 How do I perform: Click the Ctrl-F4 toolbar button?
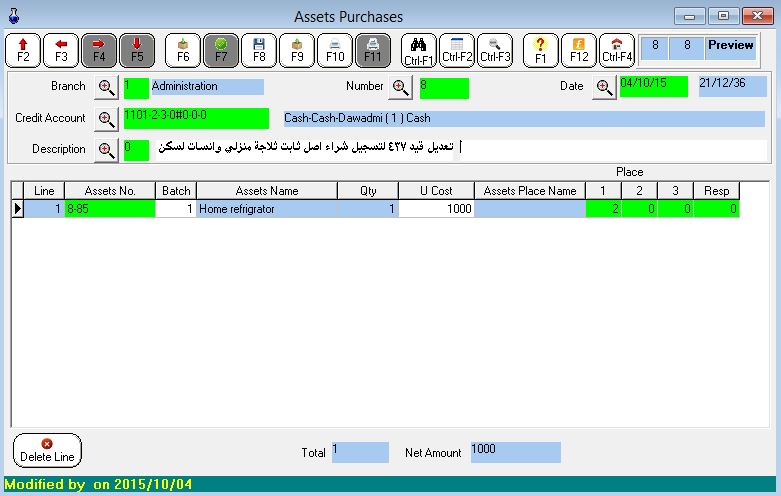[x=617, y=50]
